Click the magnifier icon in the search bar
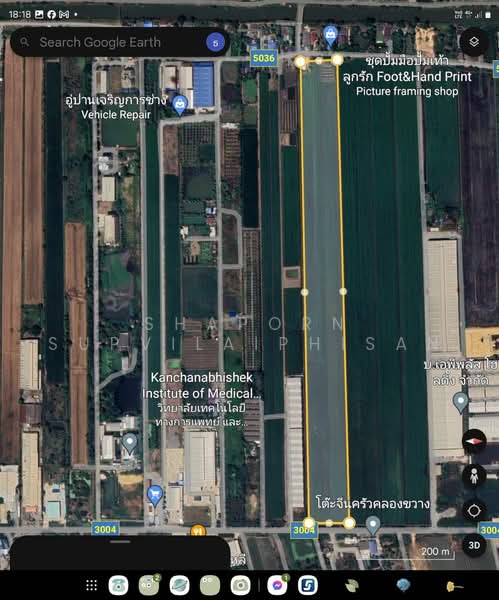Viewport: 499px width, 600px height. [x=24, y=42]
